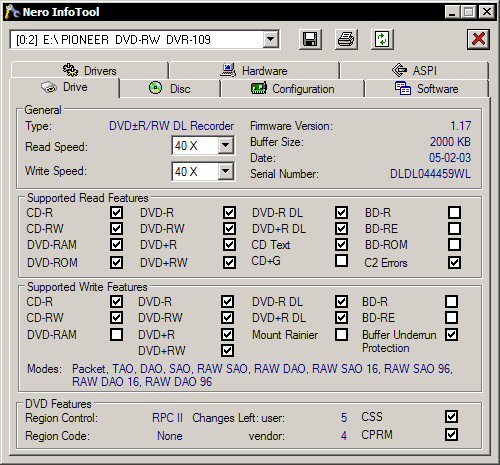Toggle DVD-RAM write feature checkbox
This screenshot has height=465, width=500.
pos(116,334)
